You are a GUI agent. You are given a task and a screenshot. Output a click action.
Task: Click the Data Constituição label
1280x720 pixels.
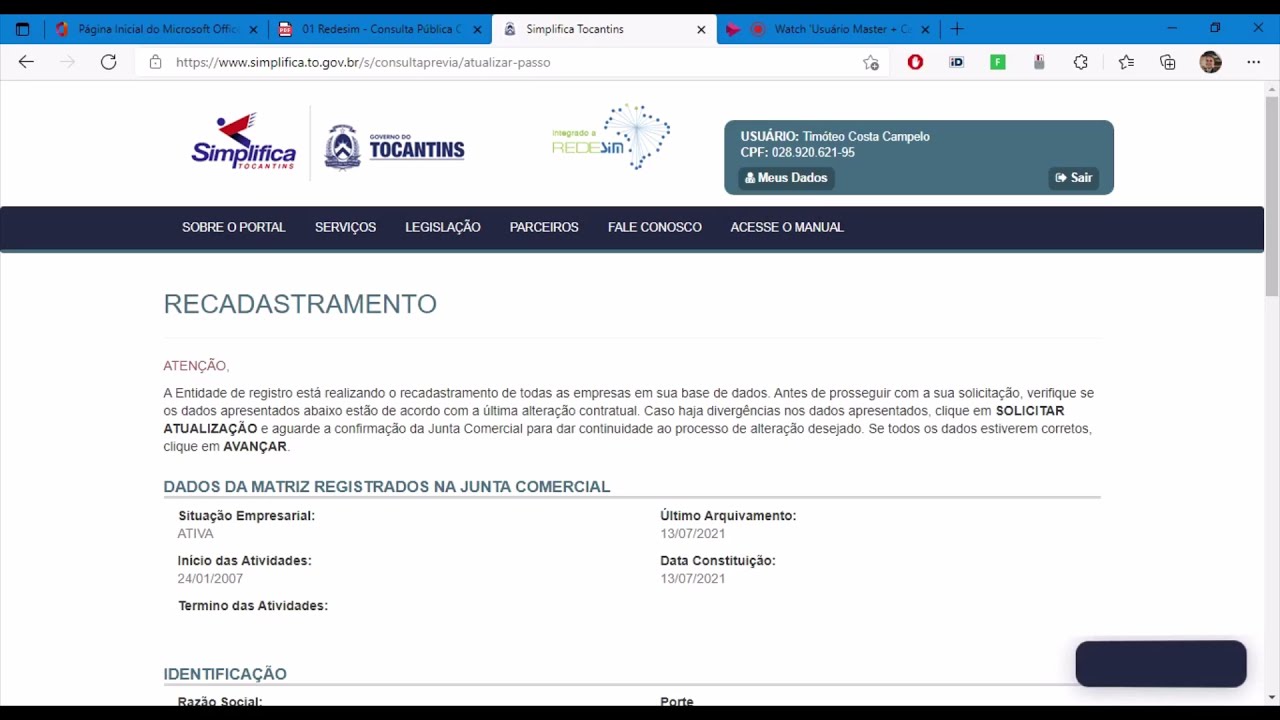(718, 561)
